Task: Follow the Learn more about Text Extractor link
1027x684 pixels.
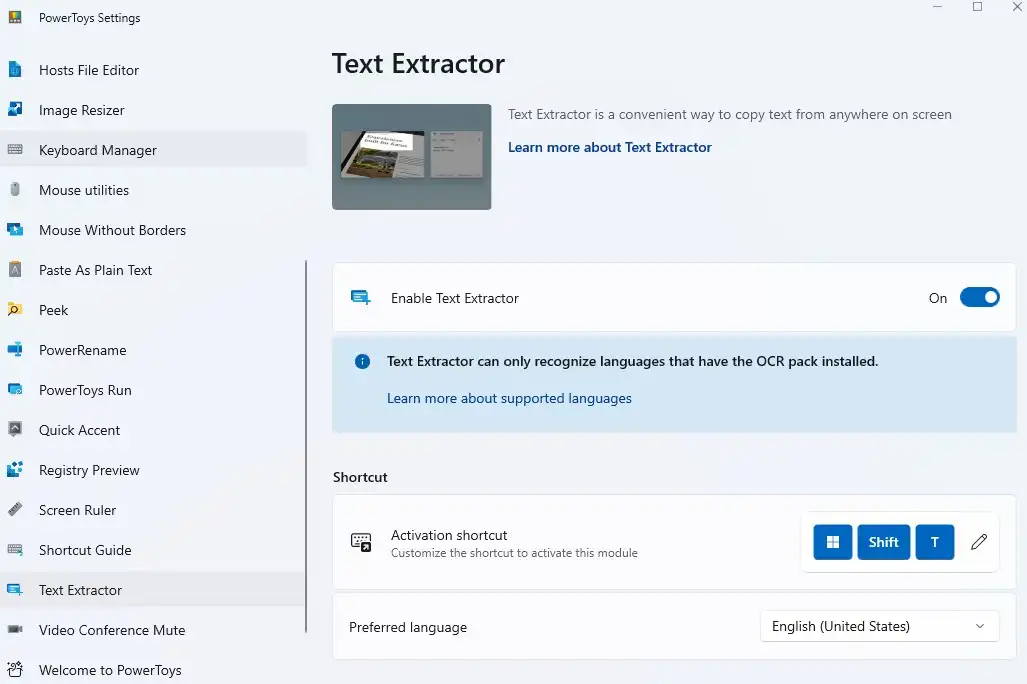Action: tap(609, 147)
